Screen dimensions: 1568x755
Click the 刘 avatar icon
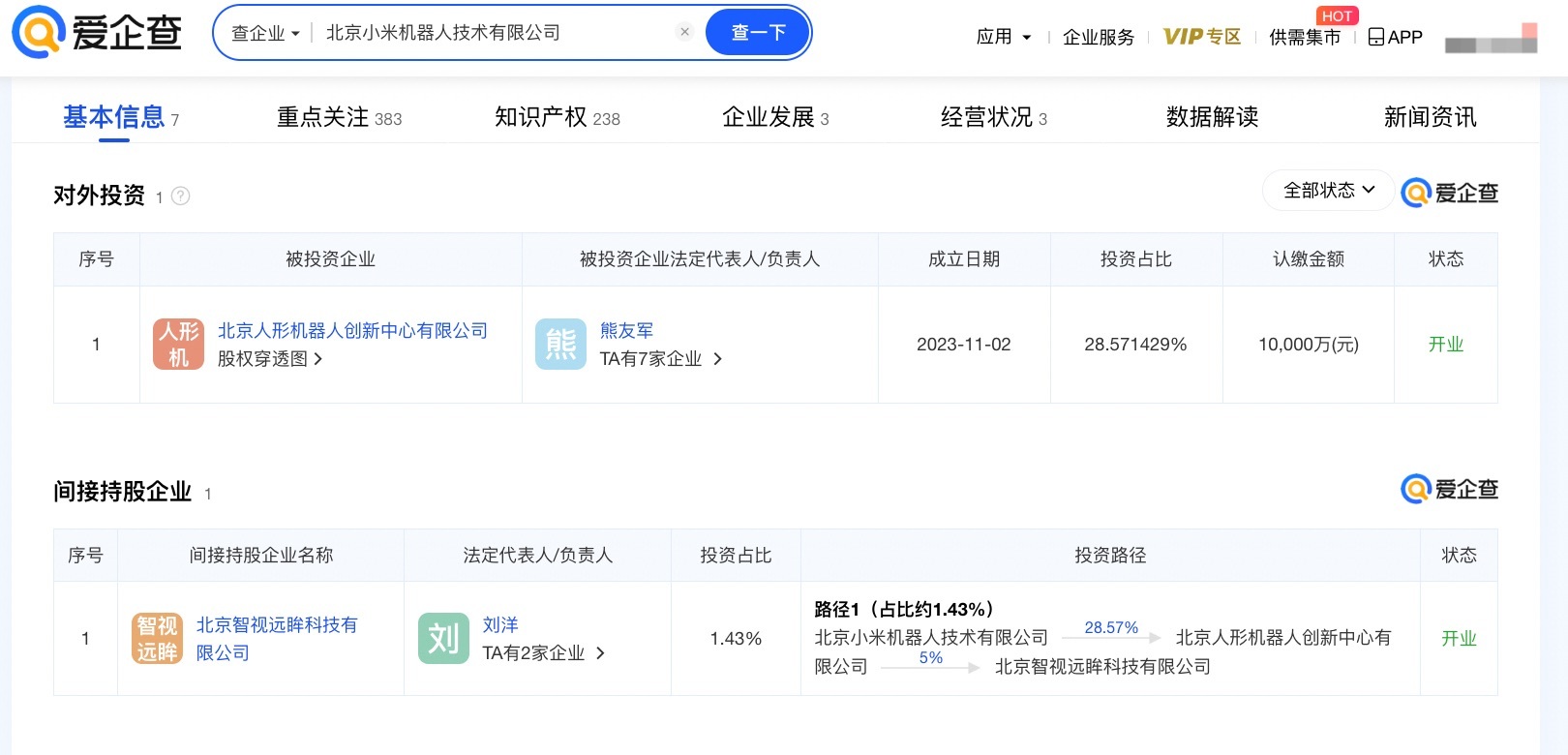pyautogui.click(x=443, y=639)
